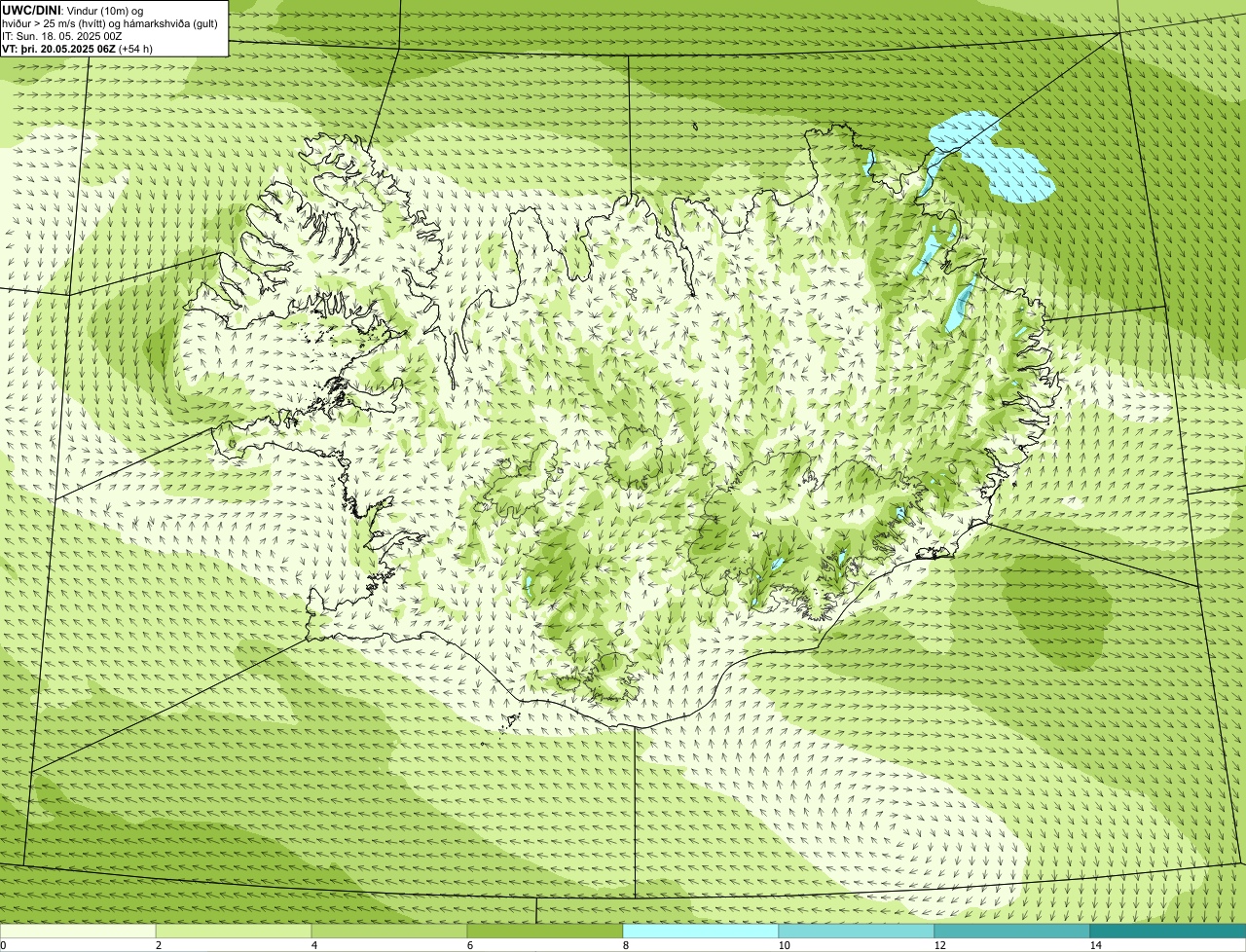Click the "VT: þri. 20.05.2025 06Z (+54 h)" text
This screenshot has height=952, width=1246.
(78, 49)
